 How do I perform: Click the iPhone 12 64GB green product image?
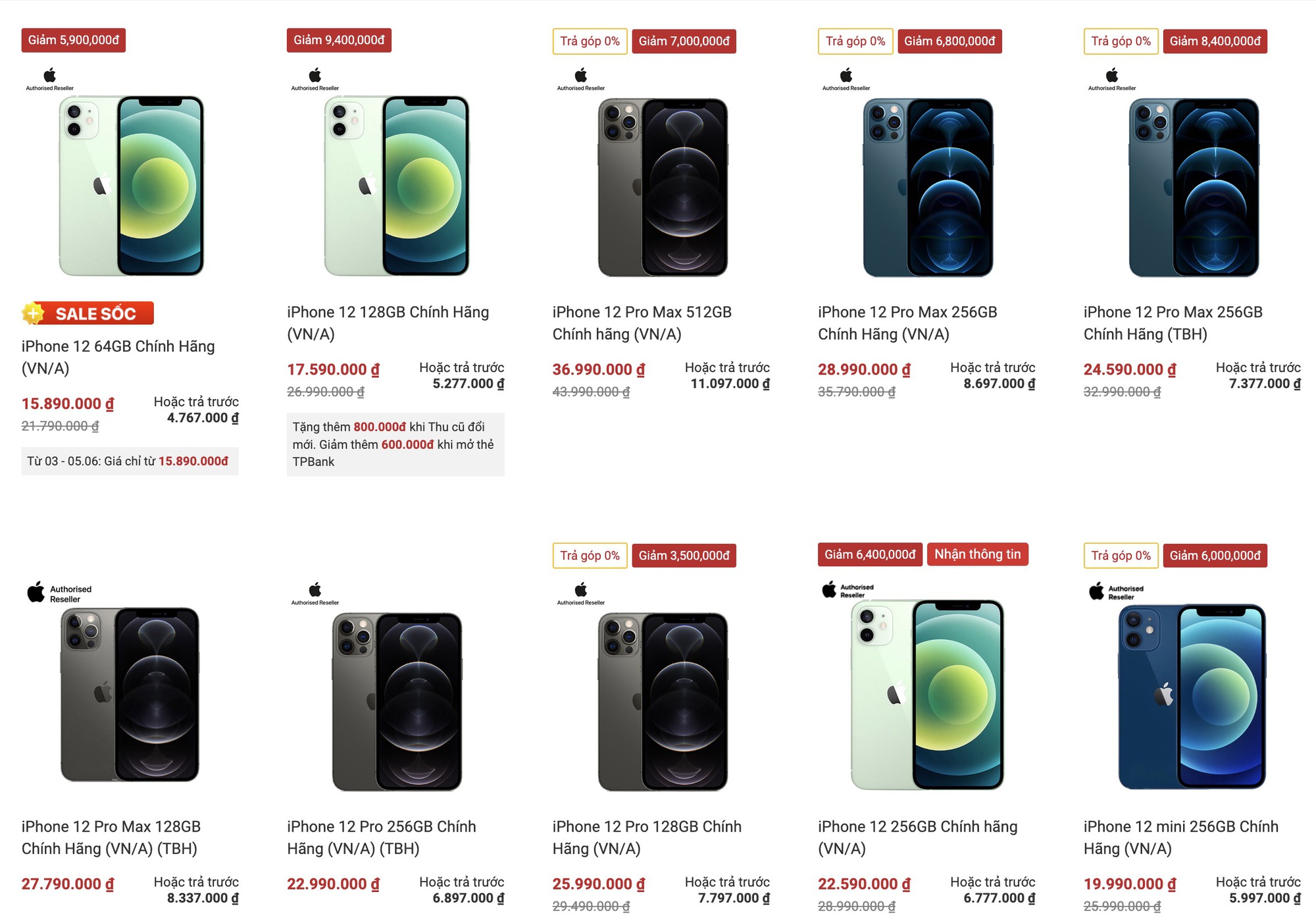(x=132, y=186)
